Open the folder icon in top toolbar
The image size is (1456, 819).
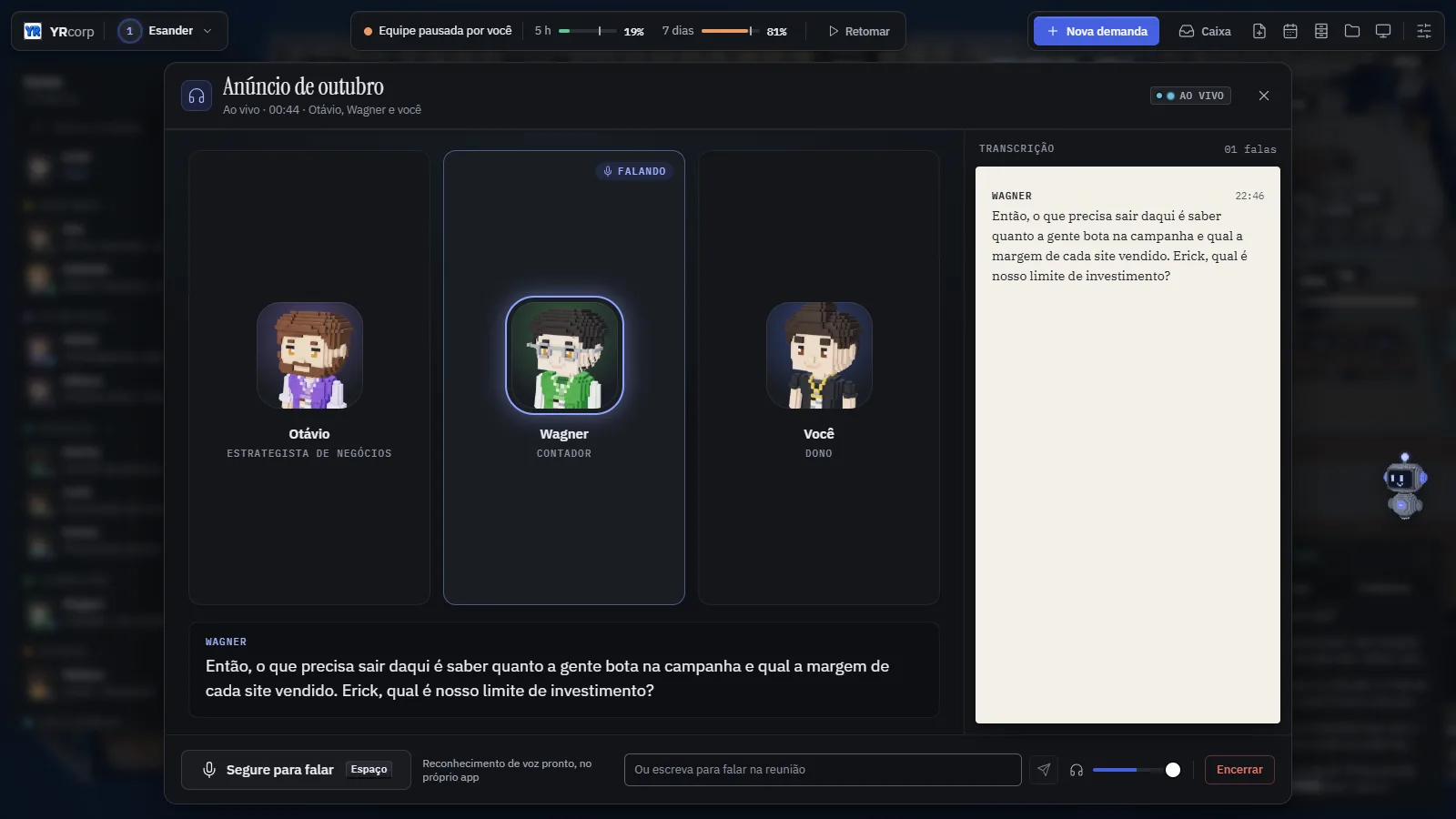[x=1352, y=31]
